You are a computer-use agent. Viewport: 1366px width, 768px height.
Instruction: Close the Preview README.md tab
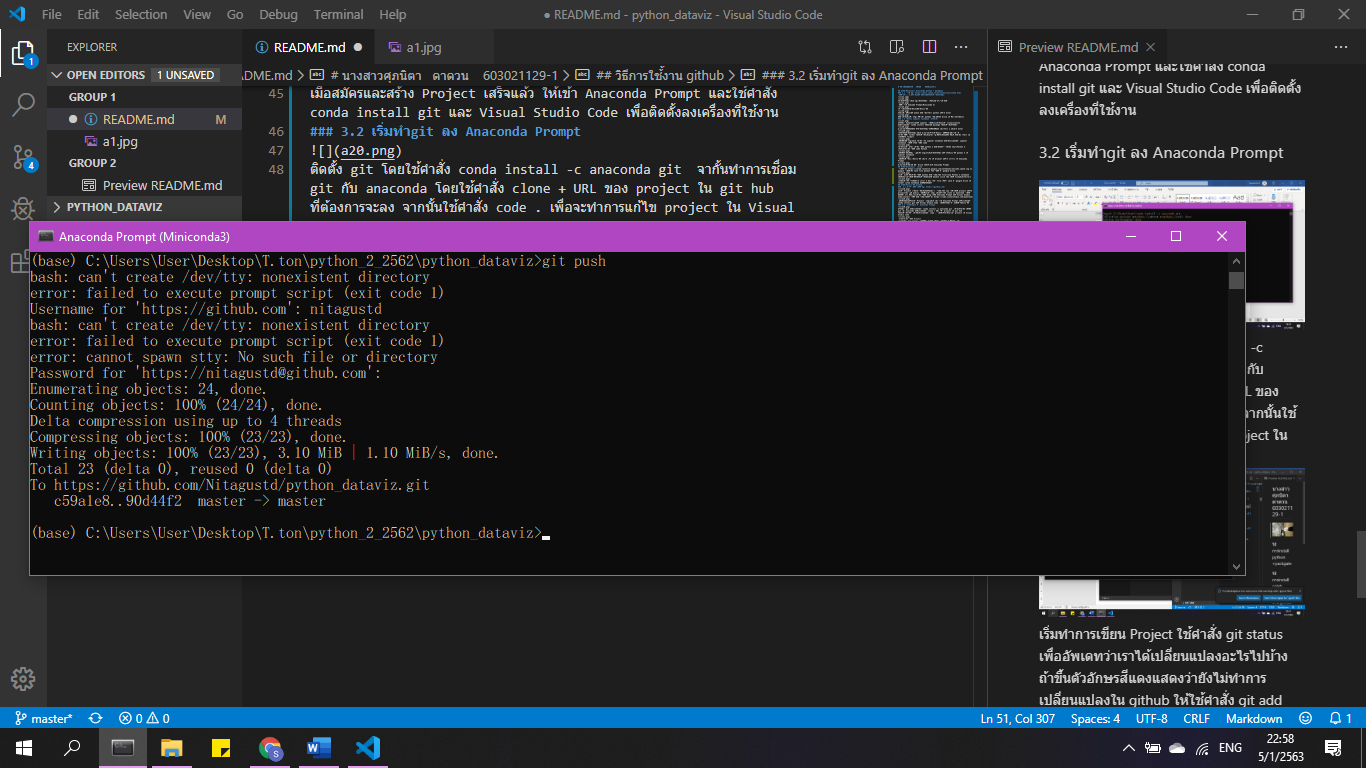coord(1151,47)
